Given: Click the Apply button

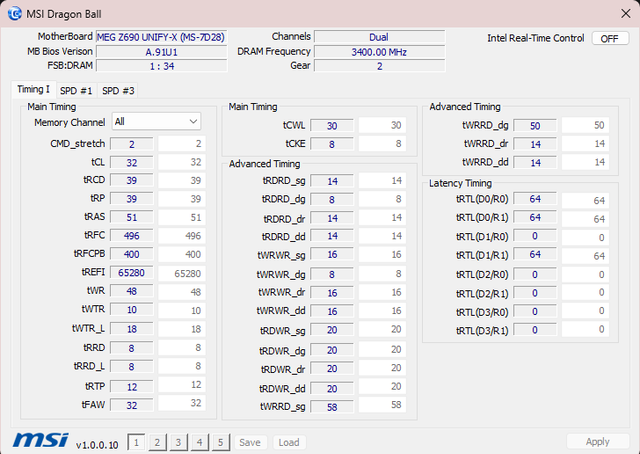Looking at the screenshot, I should (x=598, y=441).
